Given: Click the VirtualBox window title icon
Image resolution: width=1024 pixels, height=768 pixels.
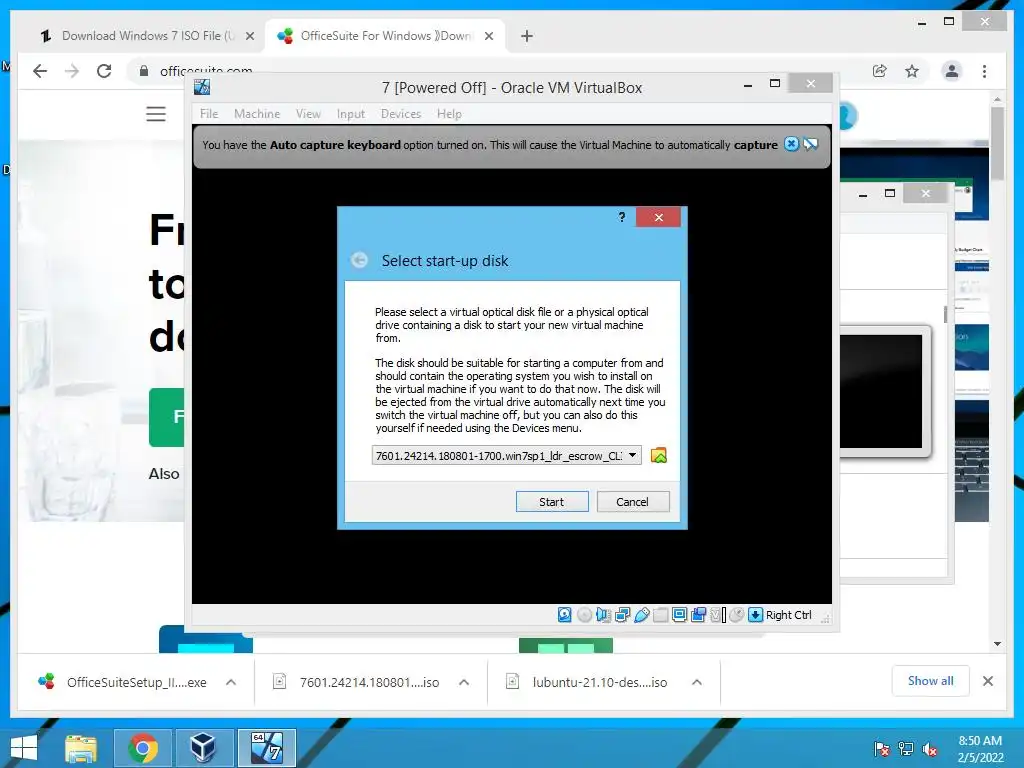Looking at the screenshot, I should coord(202,87).
